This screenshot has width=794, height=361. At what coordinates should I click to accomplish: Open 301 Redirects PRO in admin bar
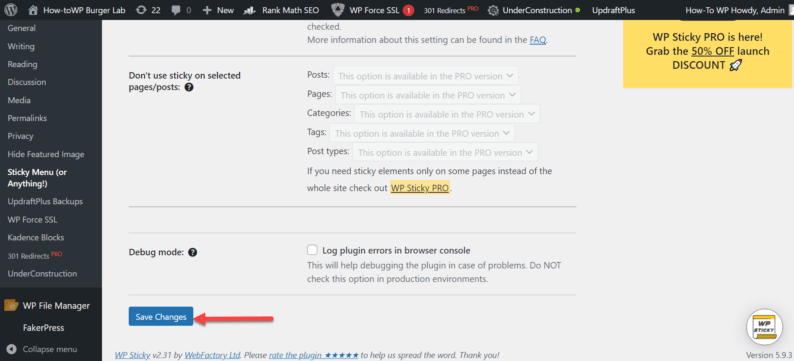450,10
